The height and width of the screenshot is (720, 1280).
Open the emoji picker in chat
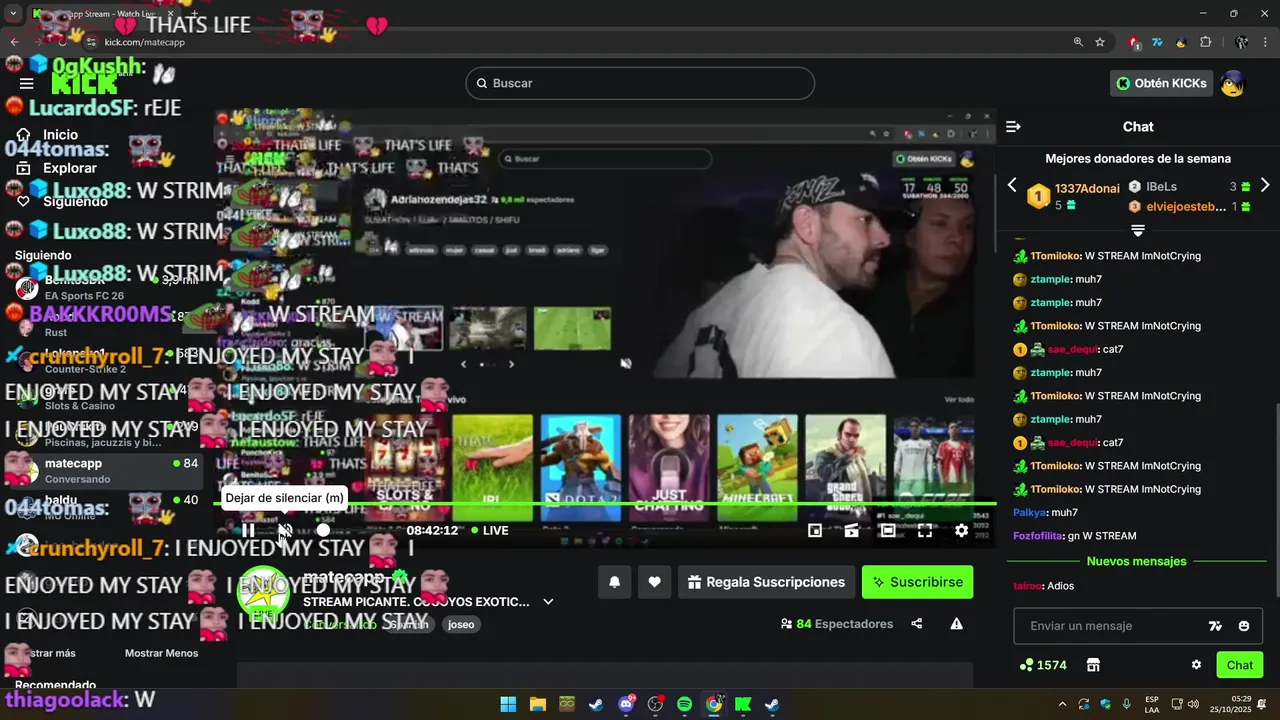click(1244, 626)
